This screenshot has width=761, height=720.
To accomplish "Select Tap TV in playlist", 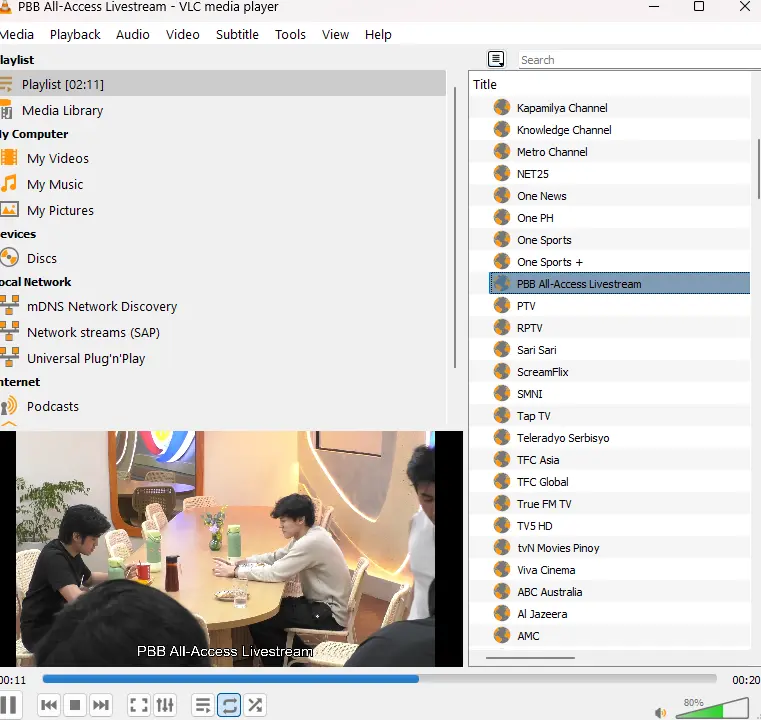I will 620,415.
